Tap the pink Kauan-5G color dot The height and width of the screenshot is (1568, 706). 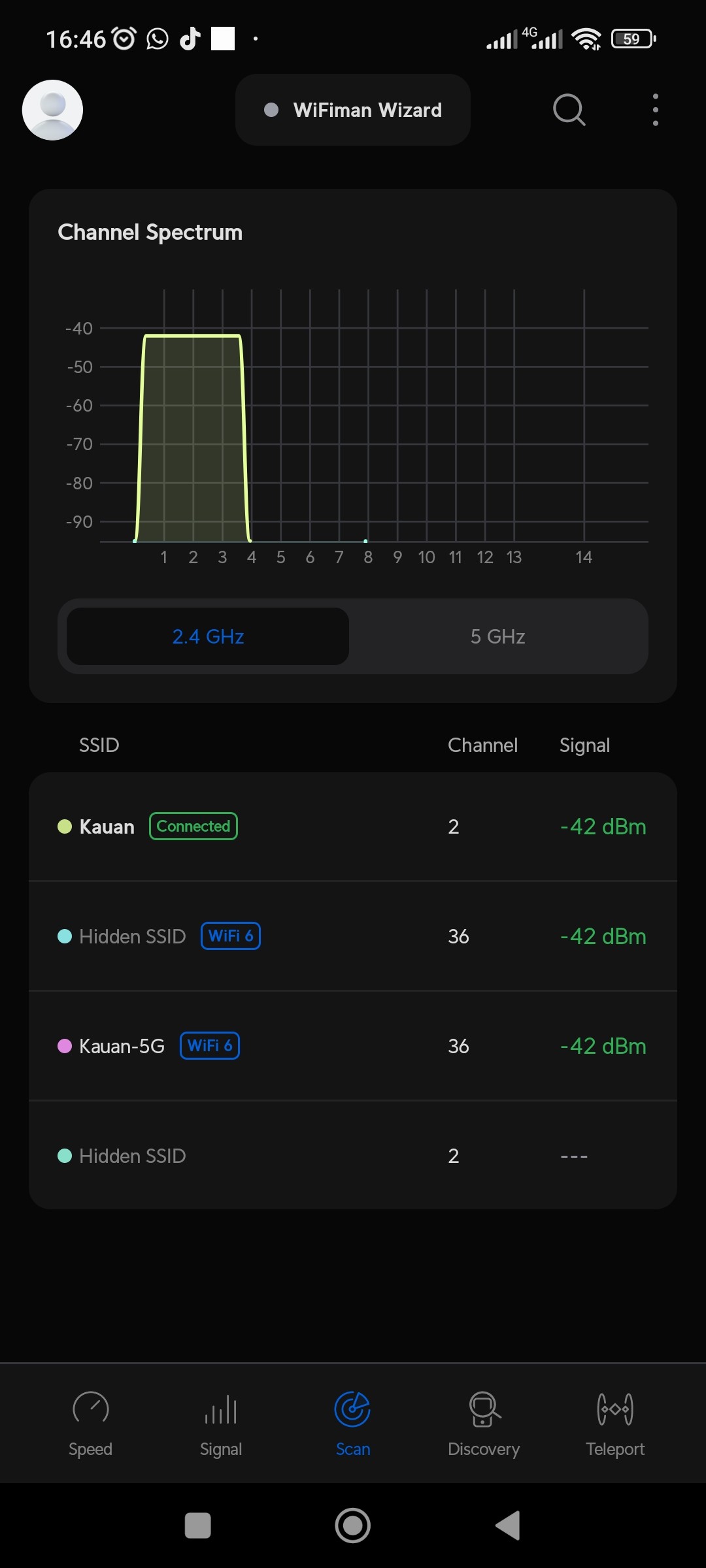(65, 1046)
